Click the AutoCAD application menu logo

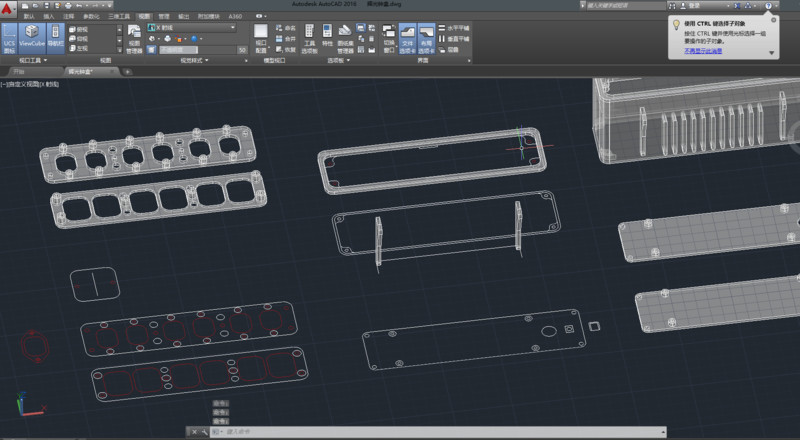point(8,8)
